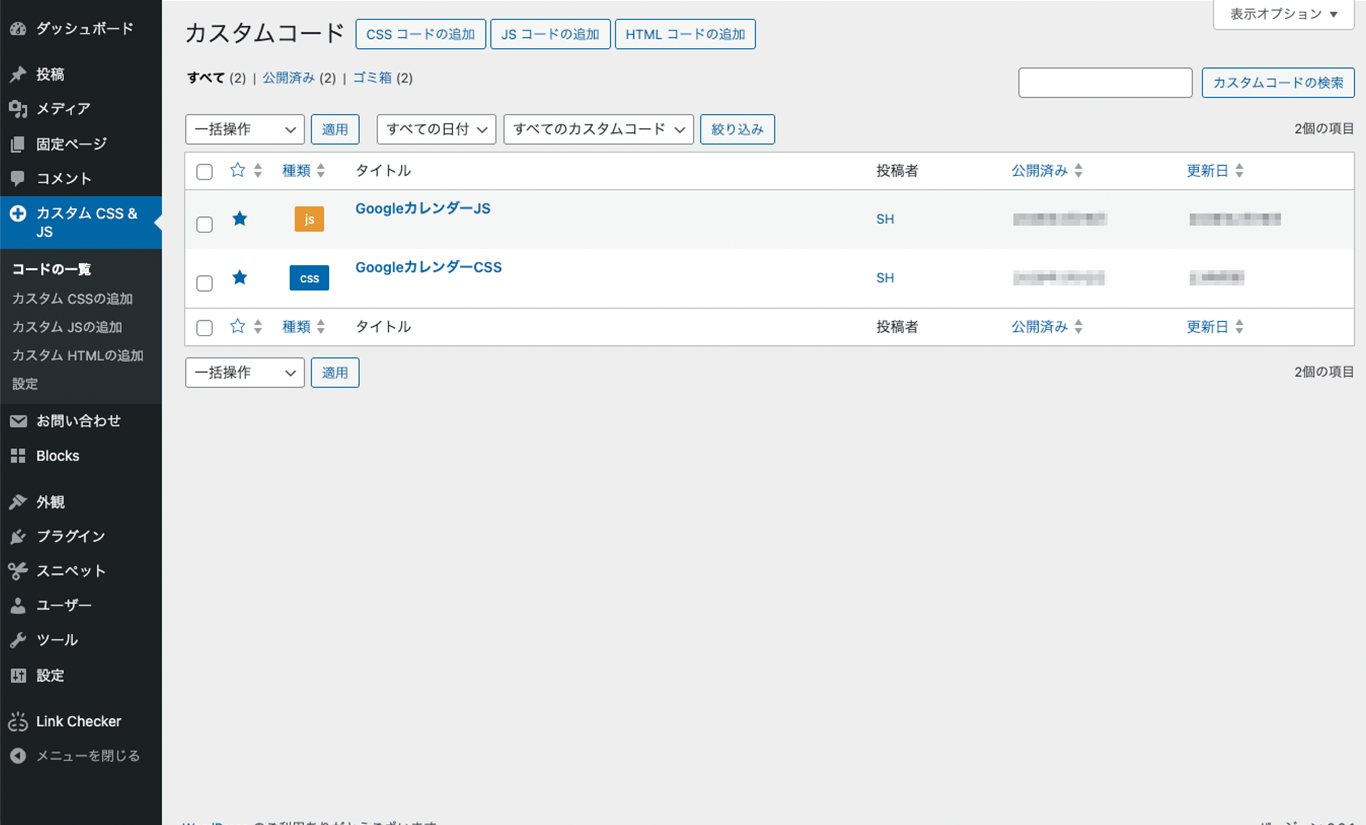The image size is (1366, 825).
Task: Click the star icon for GoogleカレンダーJS row
Action: (239, 219)
